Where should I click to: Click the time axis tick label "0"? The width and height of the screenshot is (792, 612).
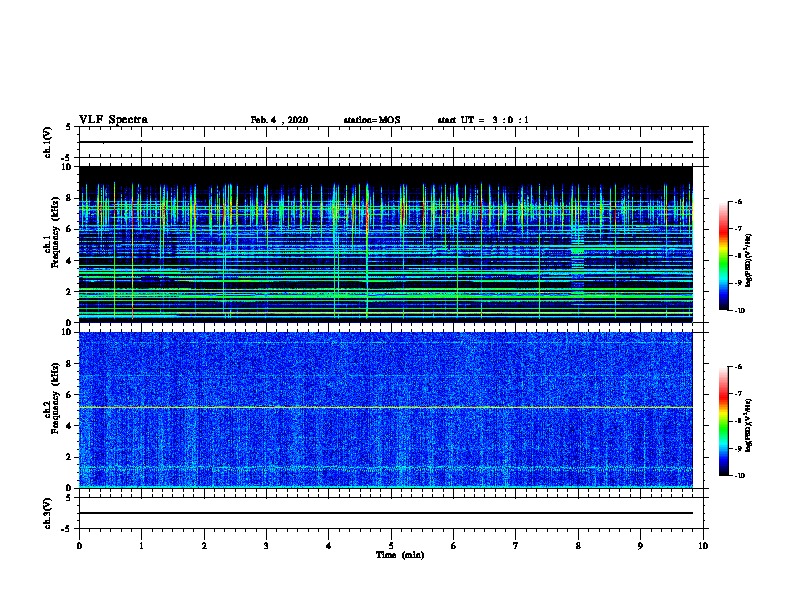click(79, 546)
